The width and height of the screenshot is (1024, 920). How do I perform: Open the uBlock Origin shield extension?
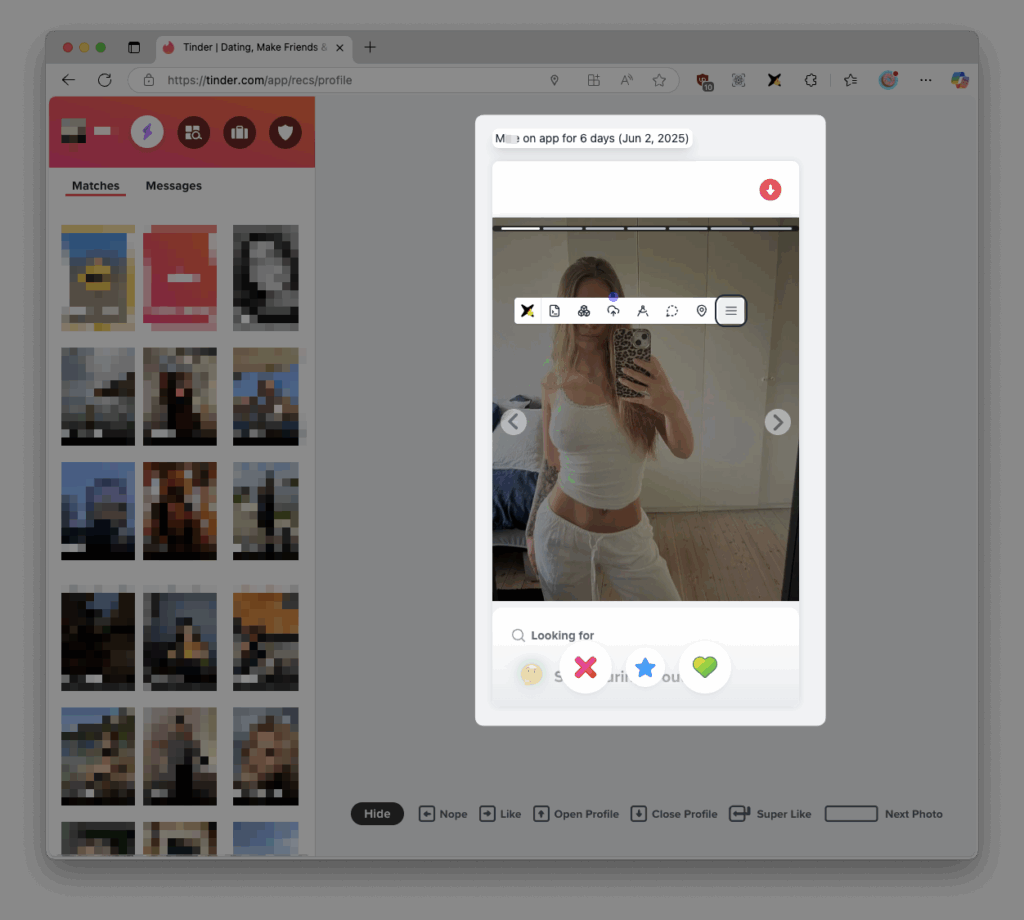coord(704,81)
